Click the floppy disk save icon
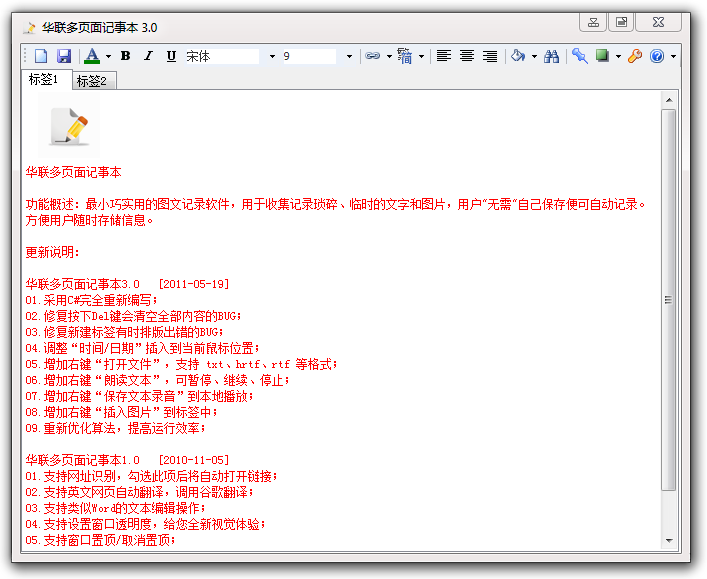707x579 pixels. pyautogui.click(x=64, y=56)
